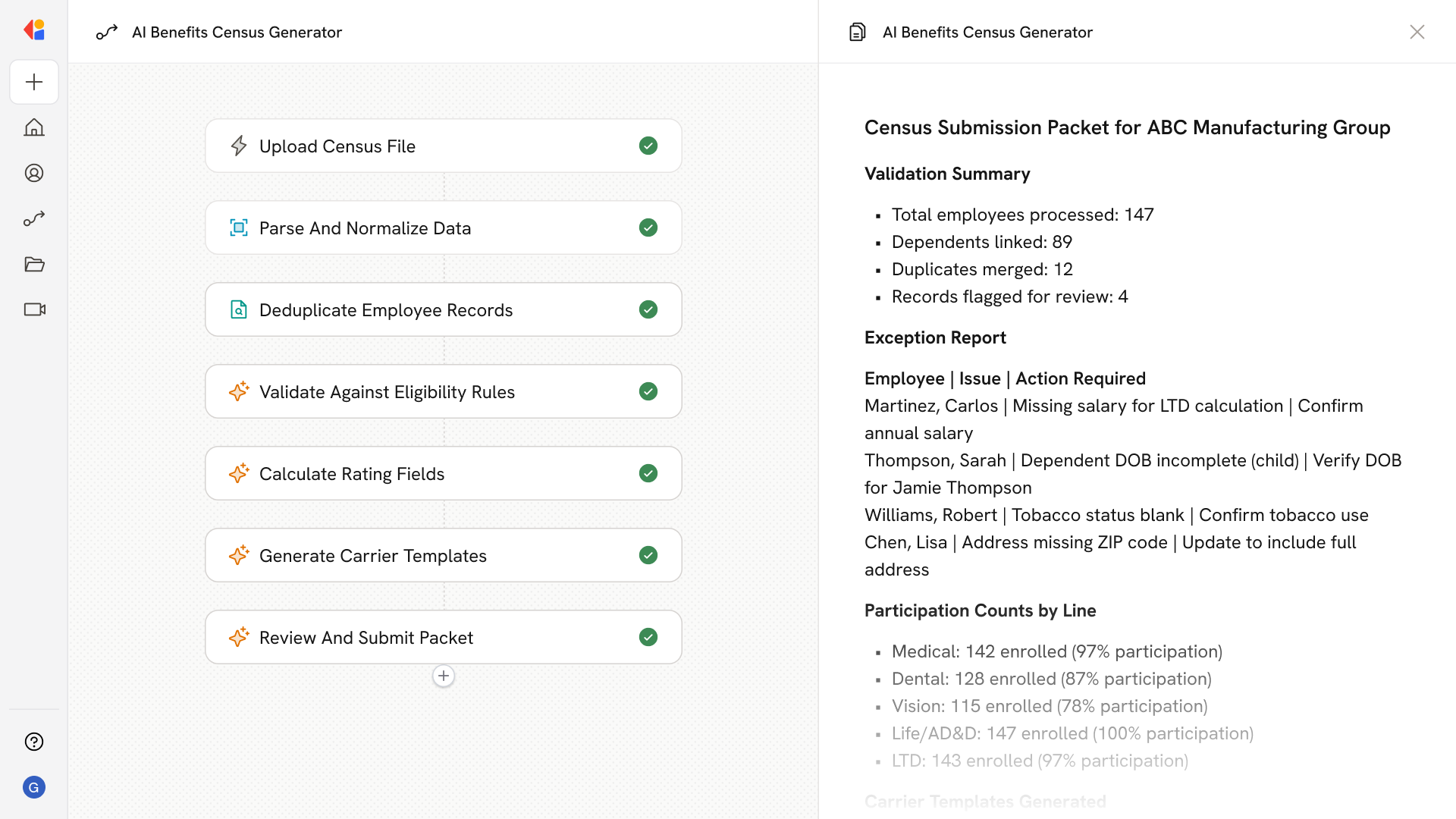
Task: Open the Home icon in sidebar
Action: point(34,127)
